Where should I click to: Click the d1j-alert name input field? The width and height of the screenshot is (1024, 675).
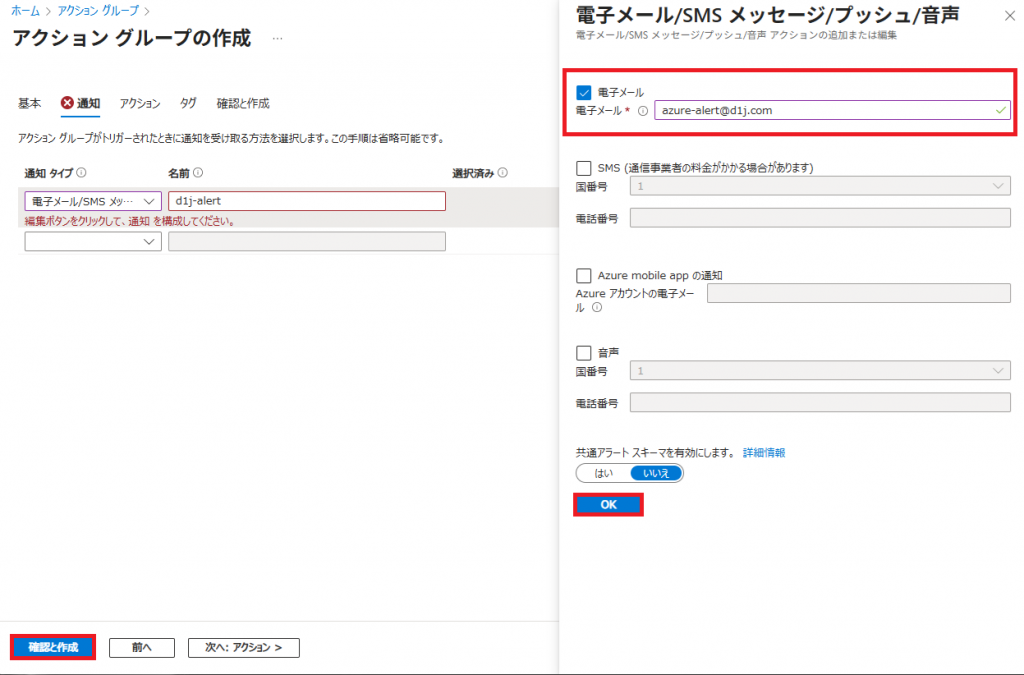306,201
